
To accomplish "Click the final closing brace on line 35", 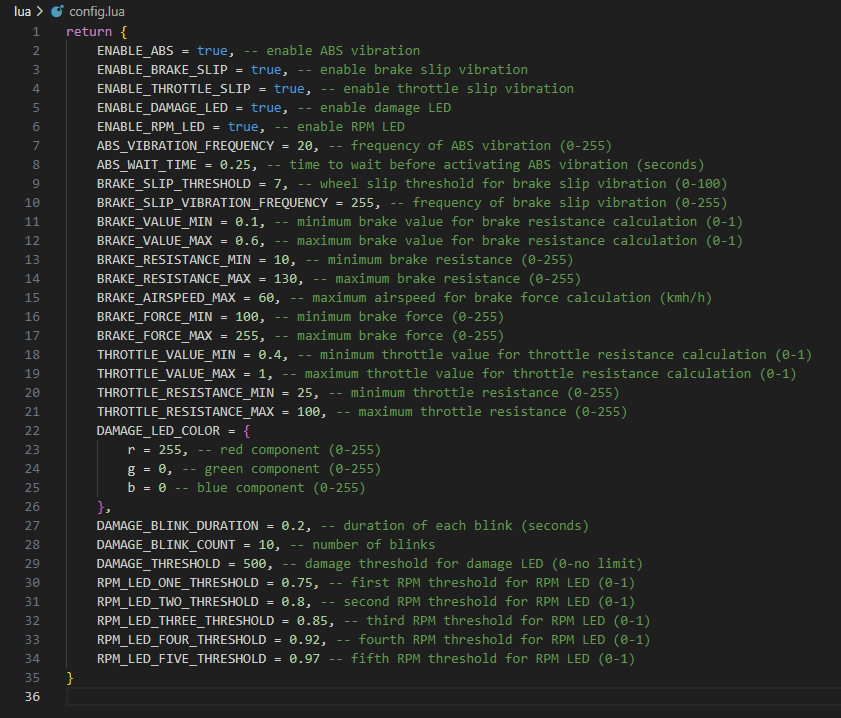I will [70, 678].
